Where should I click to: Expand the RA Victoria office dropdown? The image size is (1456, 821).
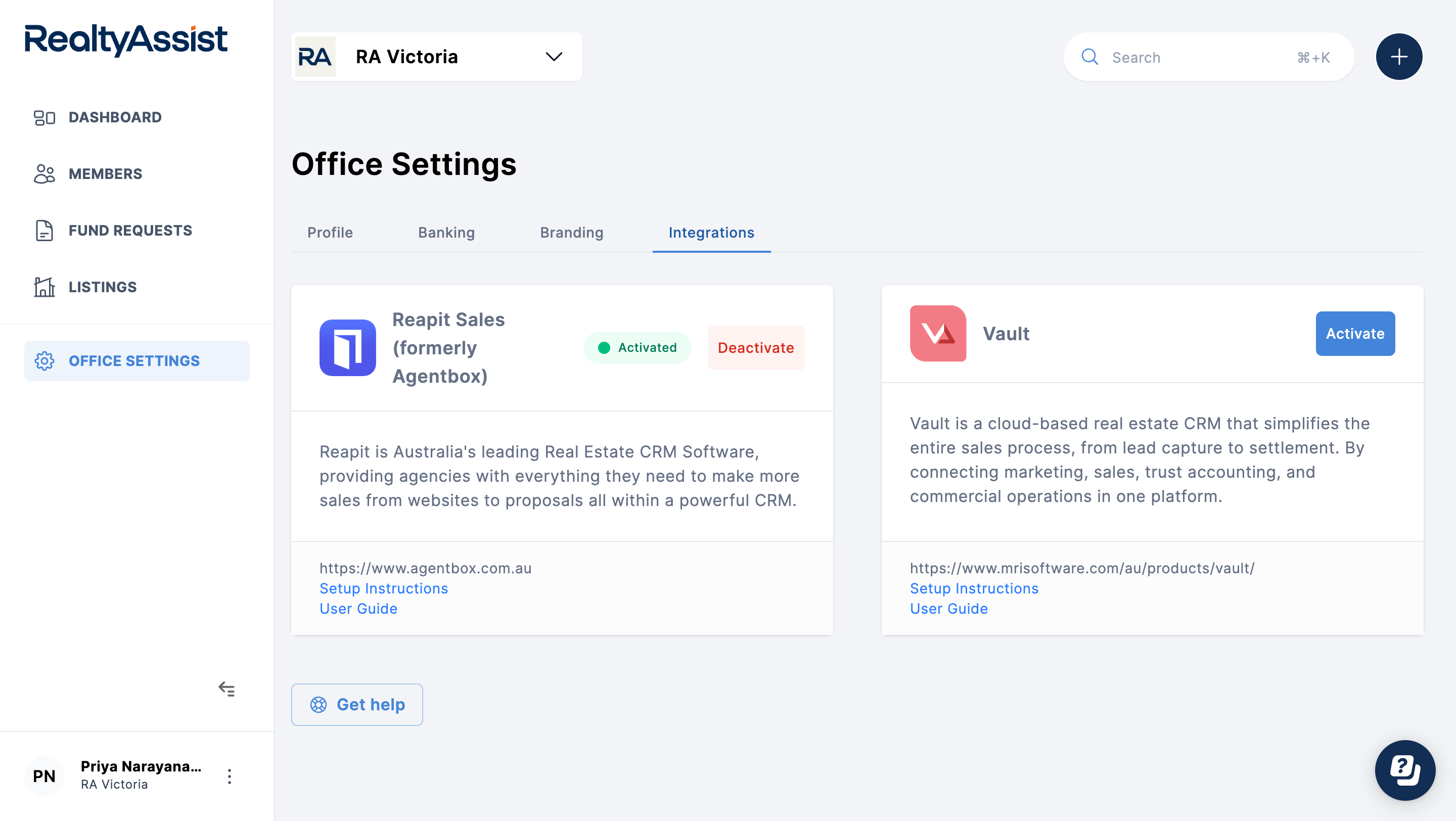click(x=436, y=57)
